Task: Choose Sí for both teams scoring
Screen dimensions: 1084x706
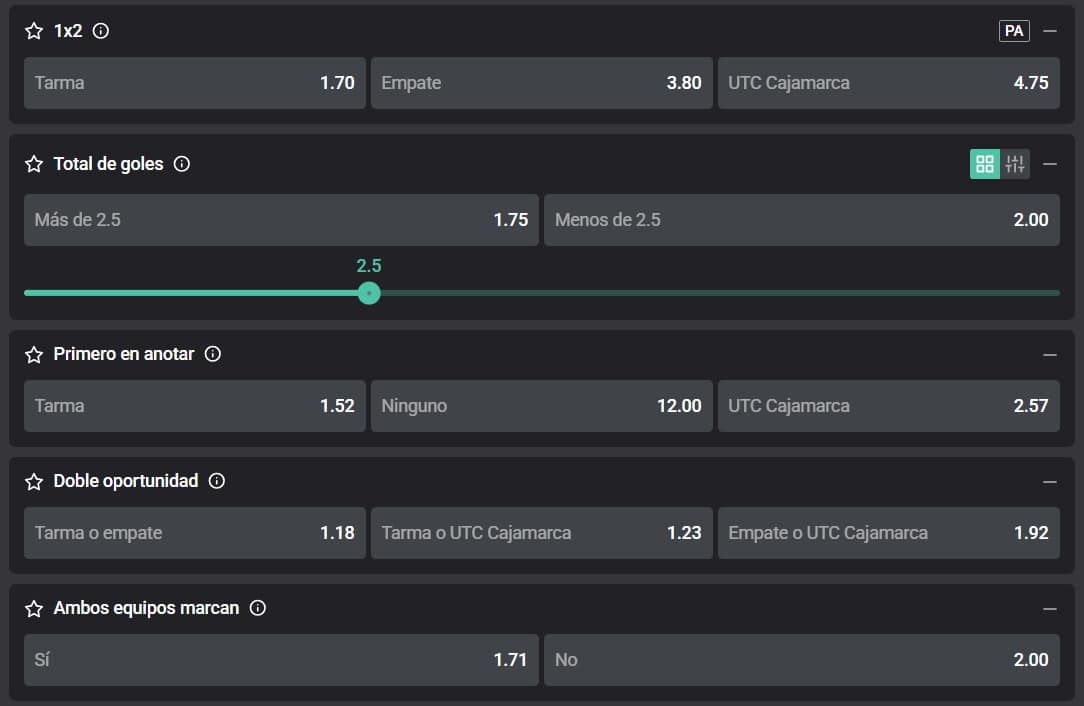Action: pyautogui.click(x=281, y=660)
